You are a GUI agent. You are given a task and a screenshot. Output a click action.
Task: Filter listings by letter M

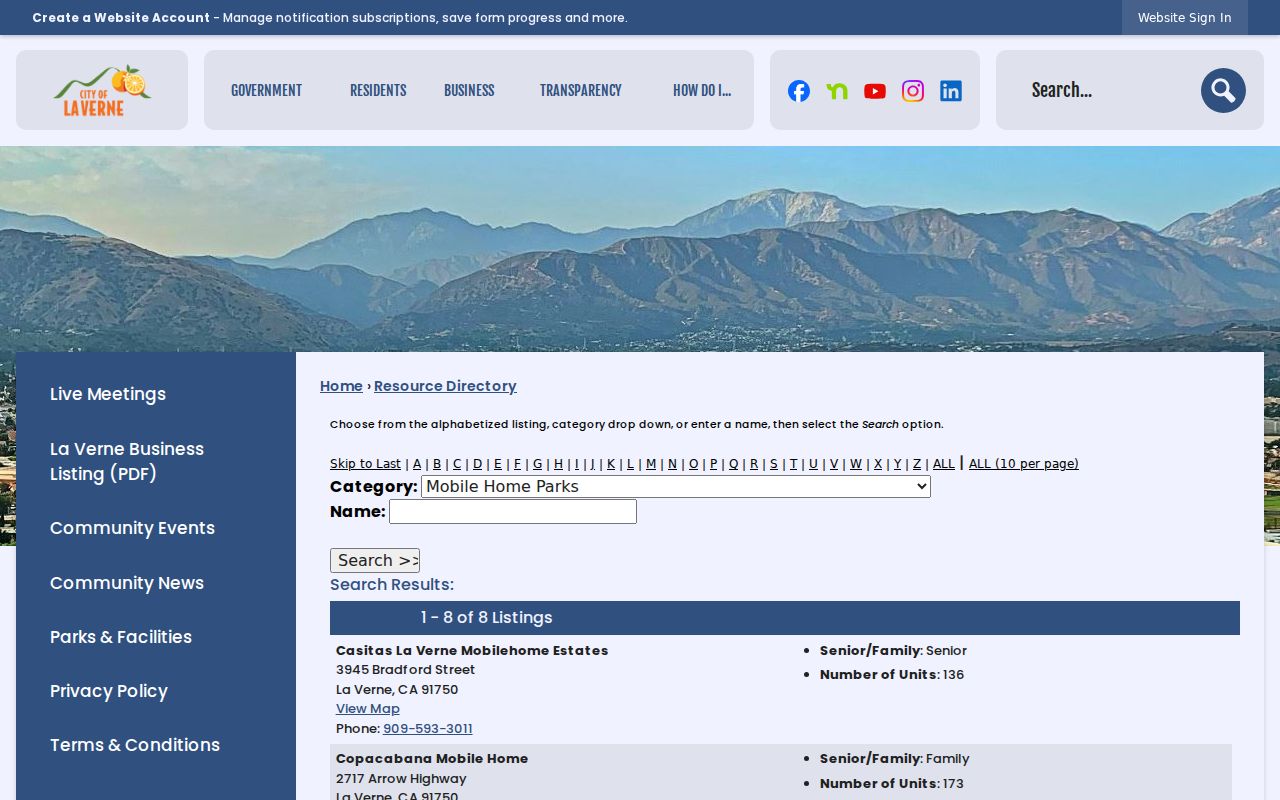651,464
